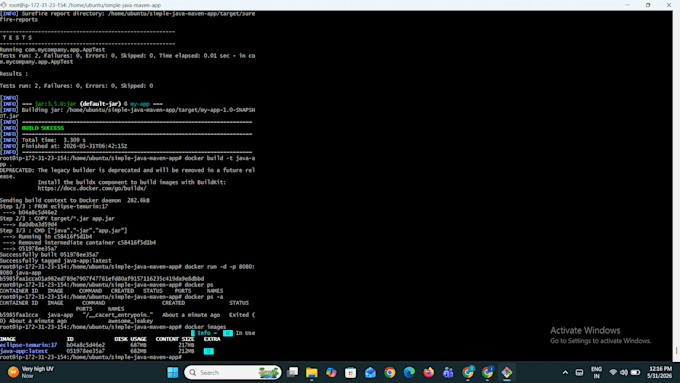The image size is (680, 383).
Task: Click the "T E S T S" header
Action: point(17,38)
